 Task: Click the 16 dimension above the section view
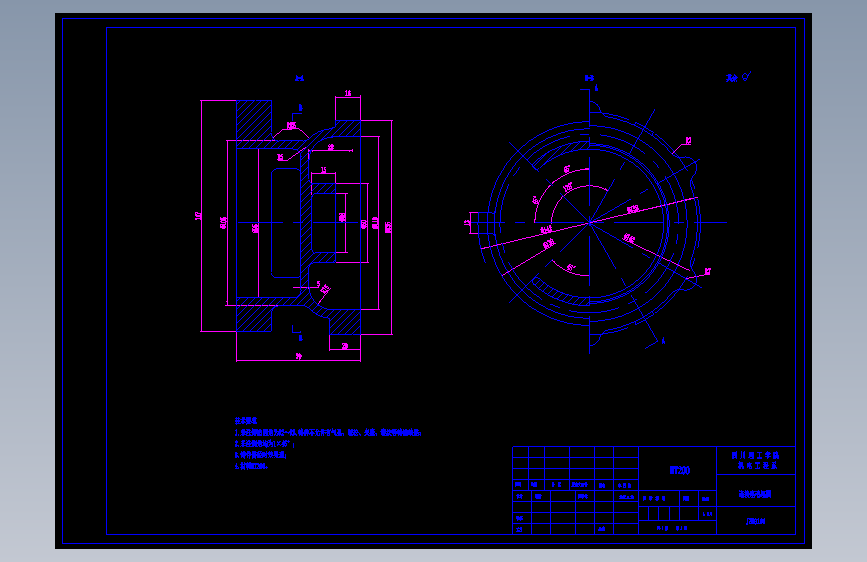(x=348, y=93)
